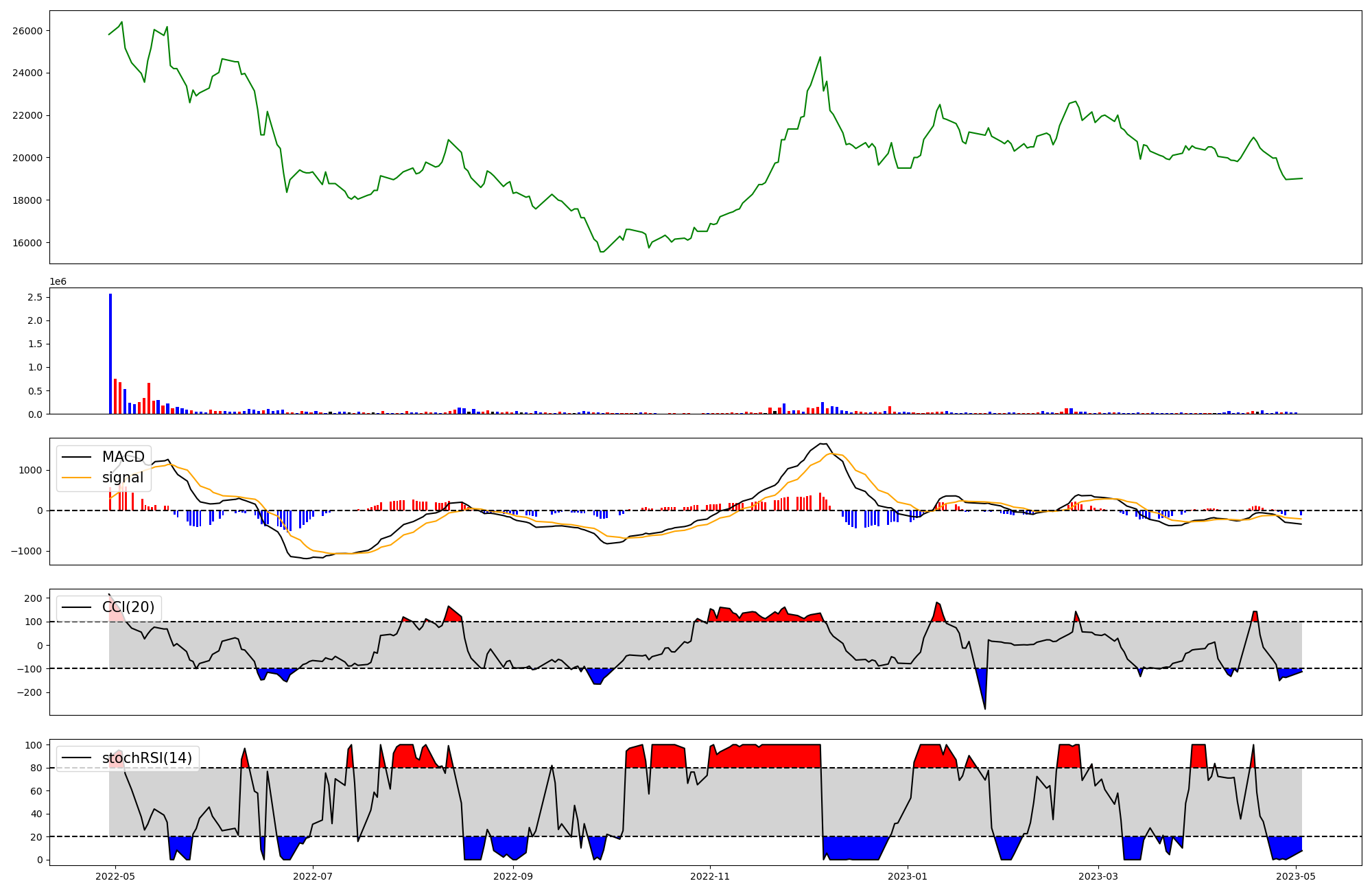Click the 2022-05 date tick label

[115, 876]
